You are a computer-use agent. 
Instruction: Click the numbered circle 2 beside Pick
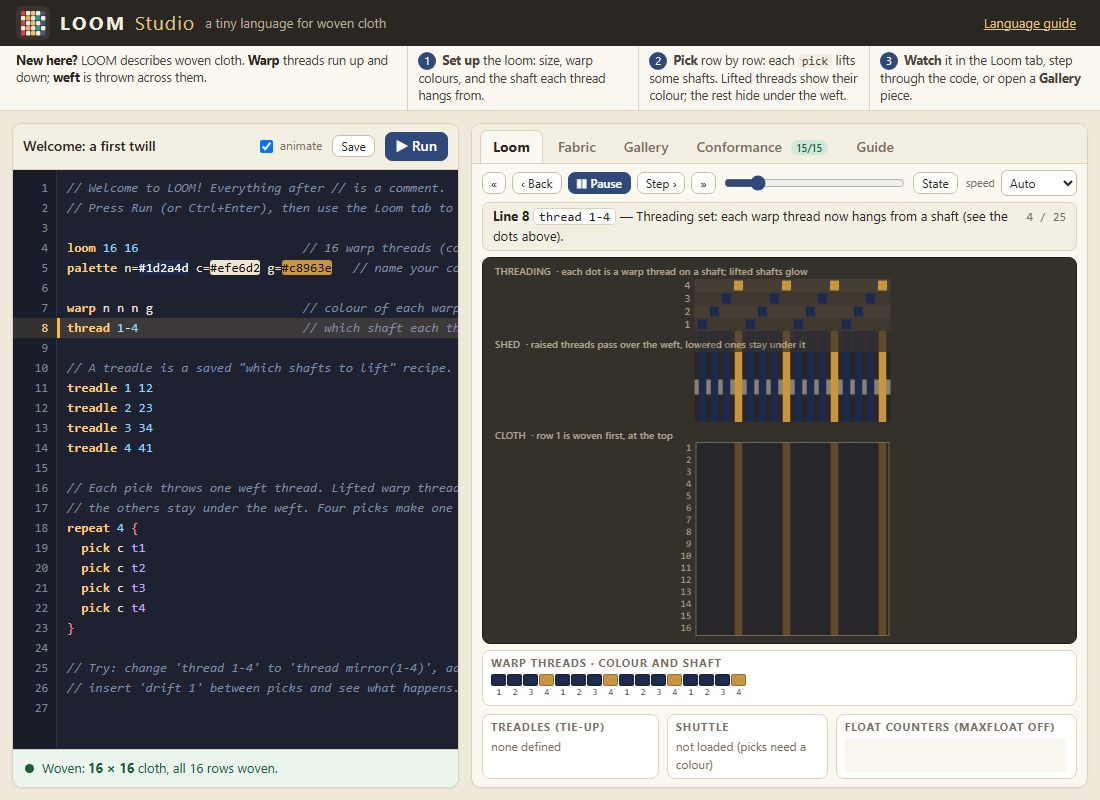click(x=657, y=61)
